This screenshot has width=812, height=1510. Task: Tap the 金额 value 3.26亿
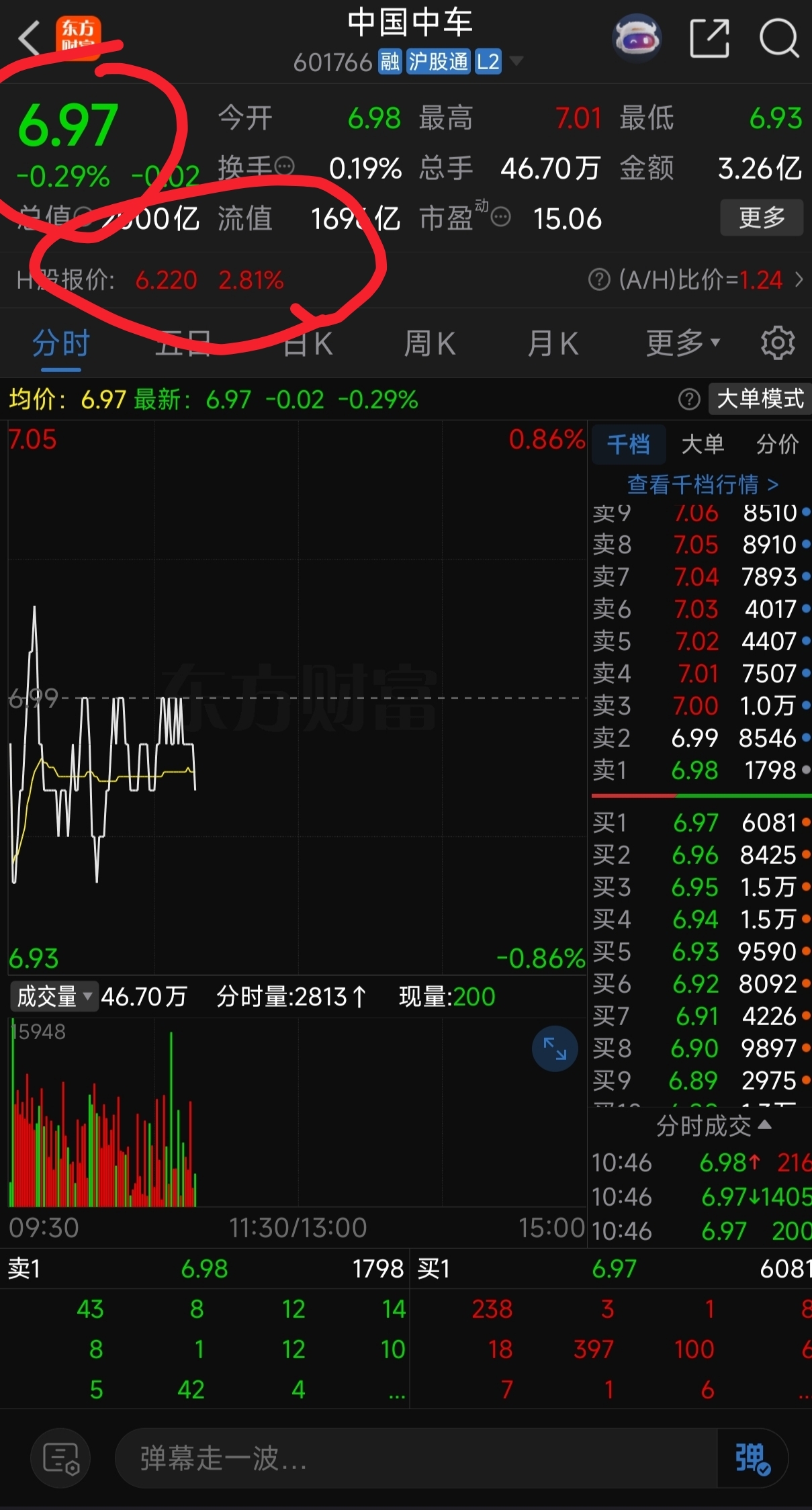coord(760,168)
